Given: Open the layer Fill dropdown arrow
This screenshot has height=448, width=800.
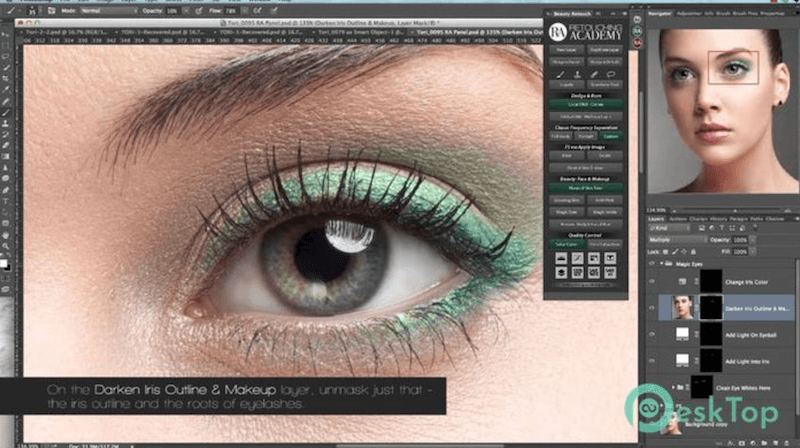Looking at the screenshot, I should [753, 252].
